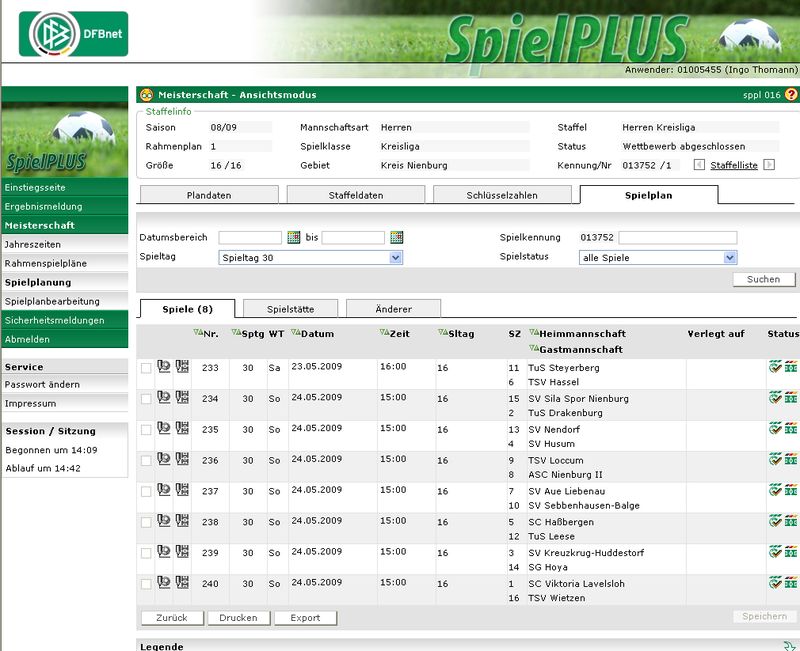Follow the Staffelliste link

pos(734,165)
